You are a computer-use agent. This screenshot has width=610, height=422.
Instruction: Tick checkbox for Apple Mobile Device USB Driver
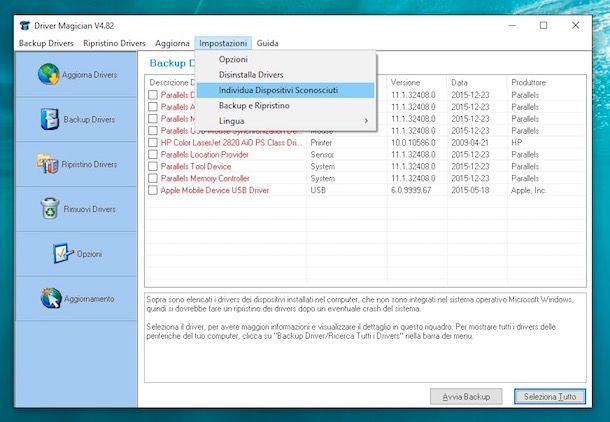(x=153, y=190)
